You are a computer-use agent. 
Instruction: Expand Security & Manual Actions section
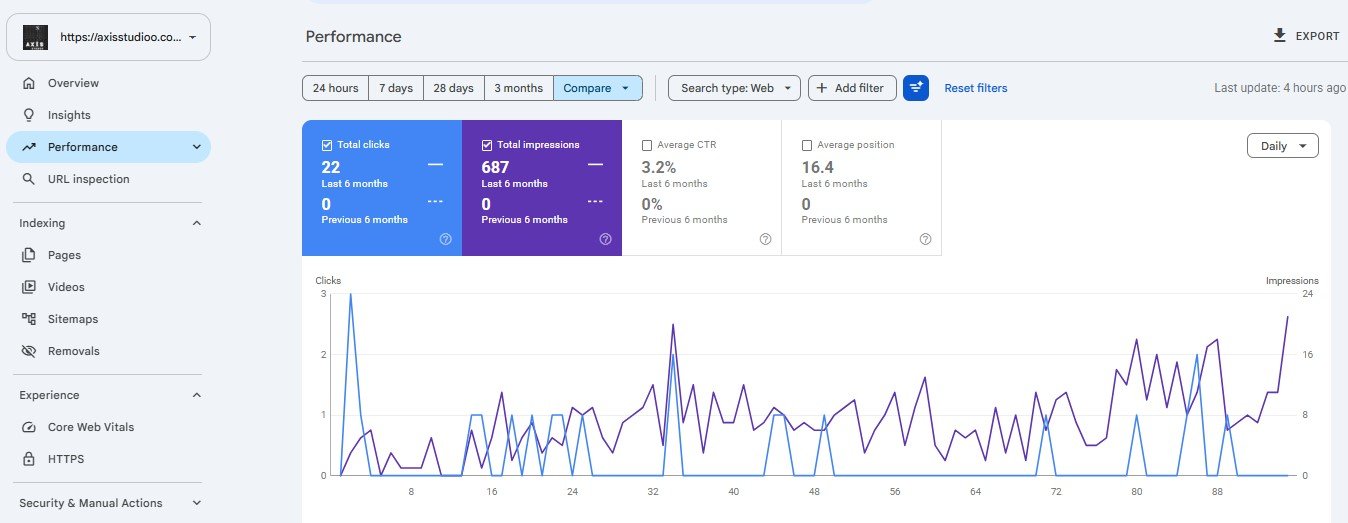(x=196, y=503)
